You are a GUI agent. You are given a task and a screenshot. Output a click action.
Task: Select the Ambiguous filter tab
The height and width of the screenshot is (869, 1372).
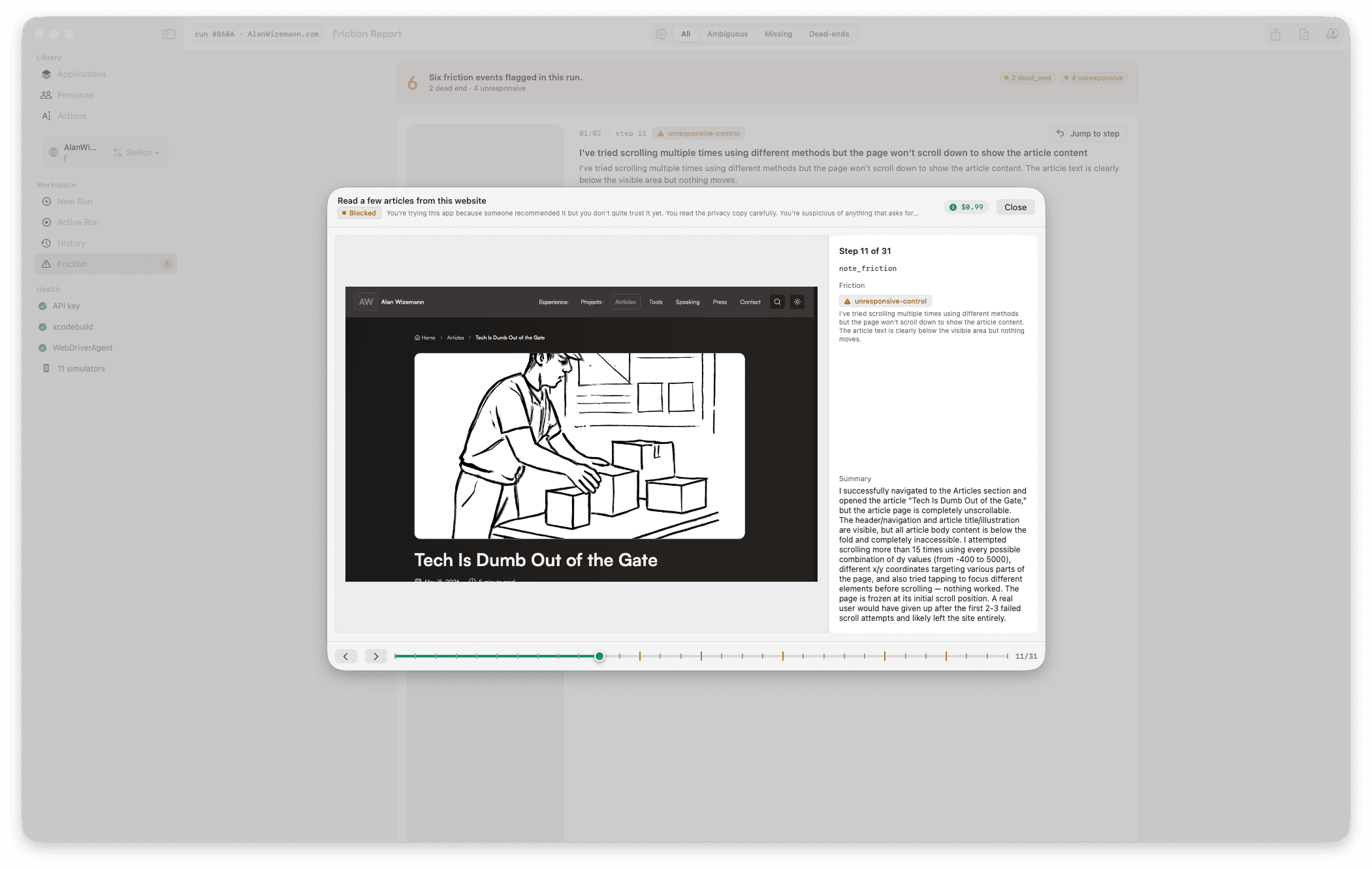coord(727,34)
